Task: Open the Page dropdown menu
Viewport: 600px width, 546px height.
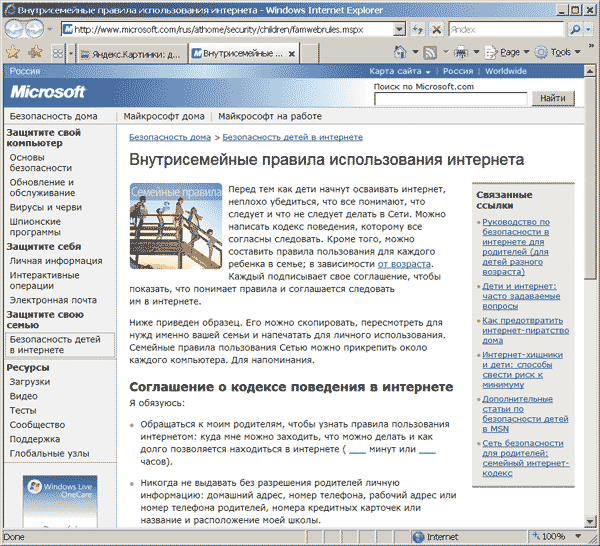Action: click(510, 52)
